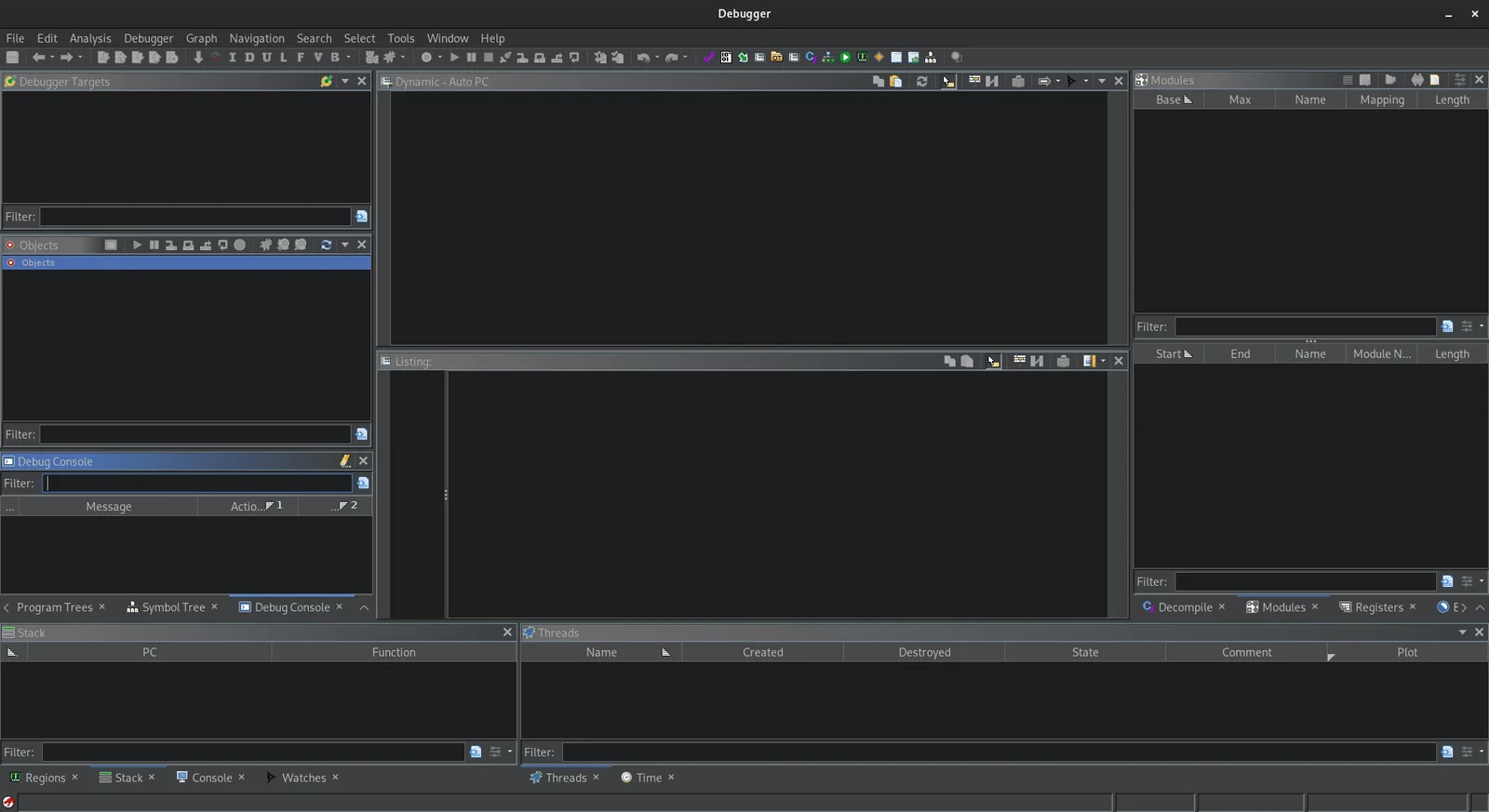Click the Pause icon in Objects panel toolbar

(154, 245)
